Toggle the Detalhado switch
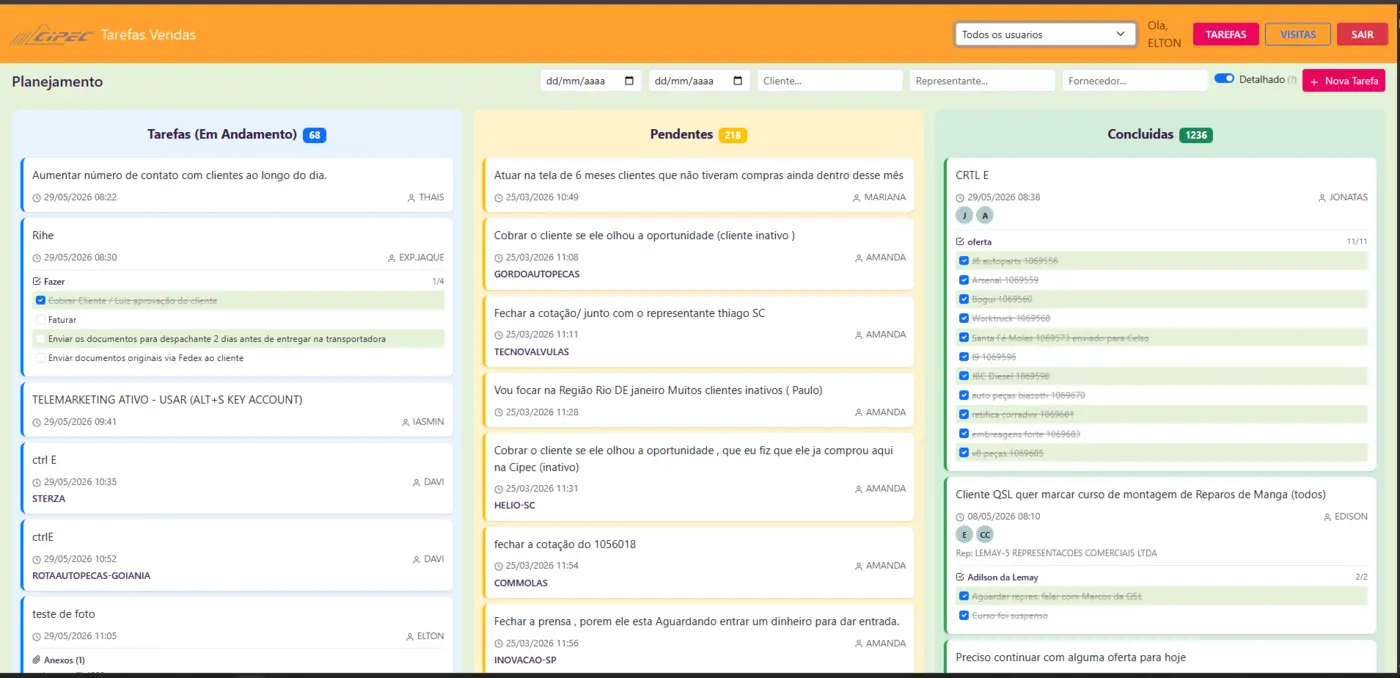The width and height of the screenshot is (1400, 678). pos(1224,79)
